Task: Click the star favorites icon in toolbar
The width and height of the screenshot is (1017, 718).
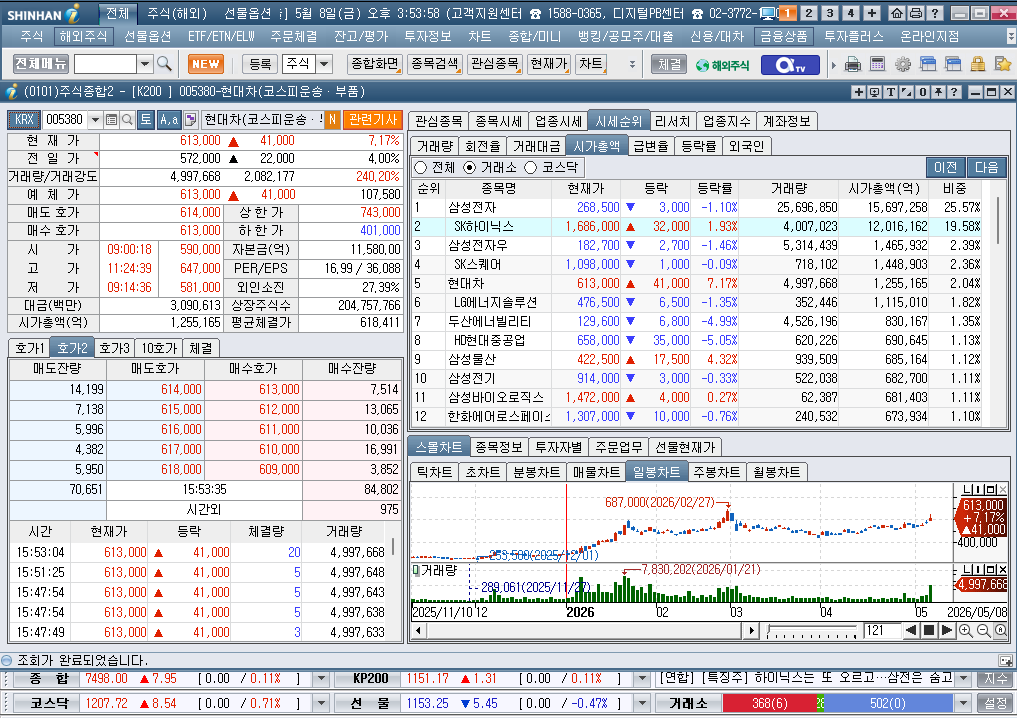Action: pos(1003,64)
